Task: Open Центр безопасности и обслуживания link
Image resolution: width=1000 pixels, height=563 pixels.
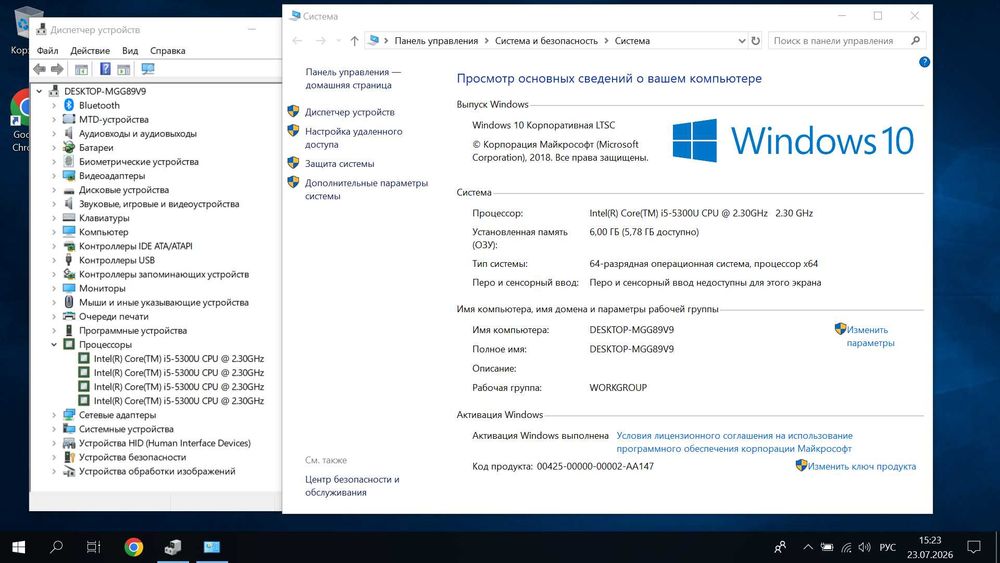Action: coord(352,486)
